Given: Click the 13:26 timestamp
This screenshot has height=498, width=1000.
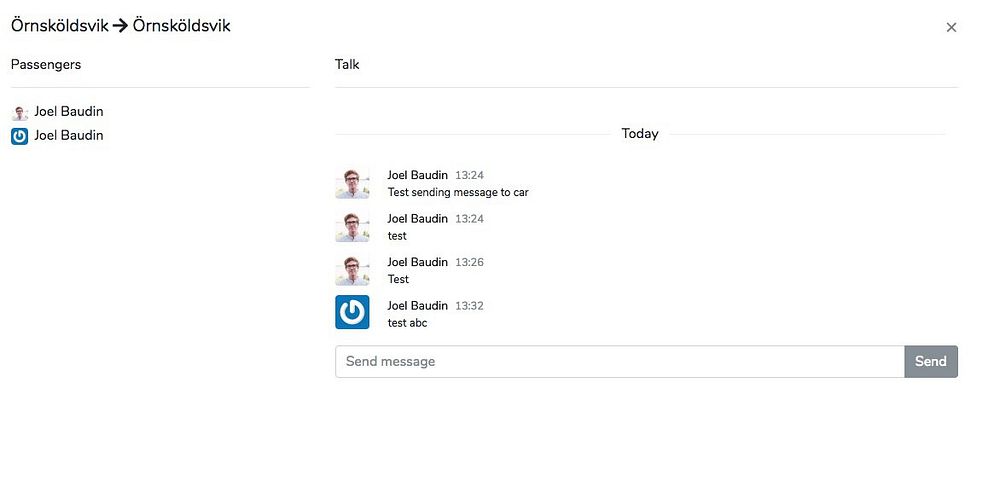Looking at the screenshot, I should [469, 262].
